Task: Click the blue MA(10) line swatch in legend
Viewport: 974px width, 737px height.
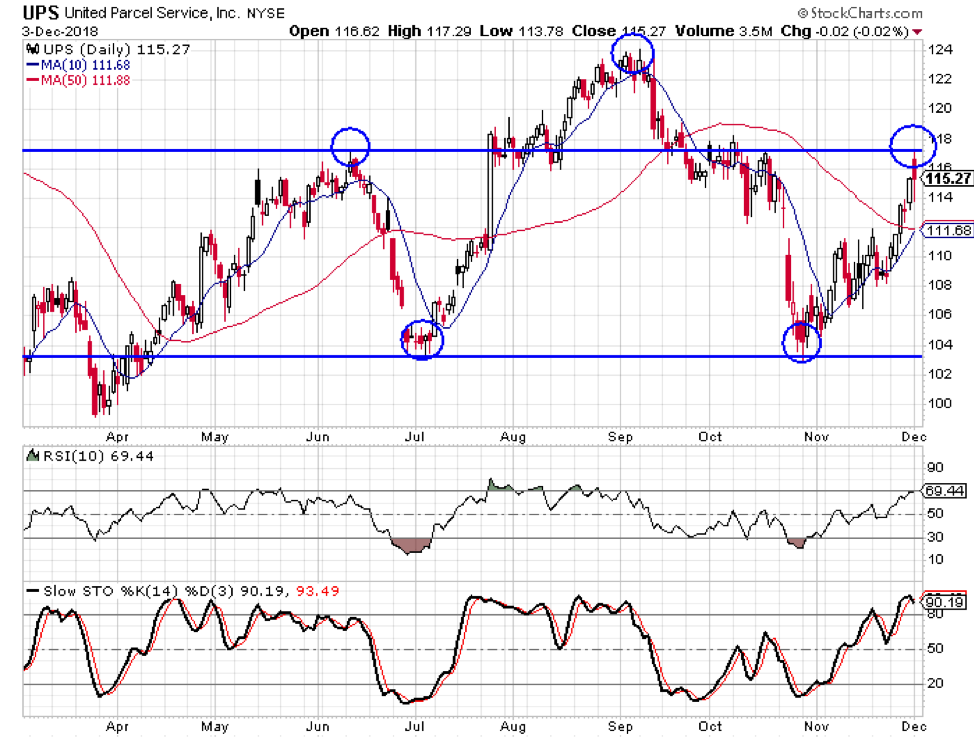Action: coord(33,65)
